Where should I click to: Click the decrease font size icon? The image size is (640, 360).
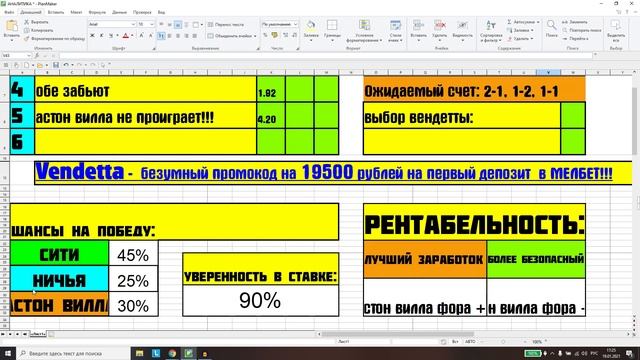[150, 36]
